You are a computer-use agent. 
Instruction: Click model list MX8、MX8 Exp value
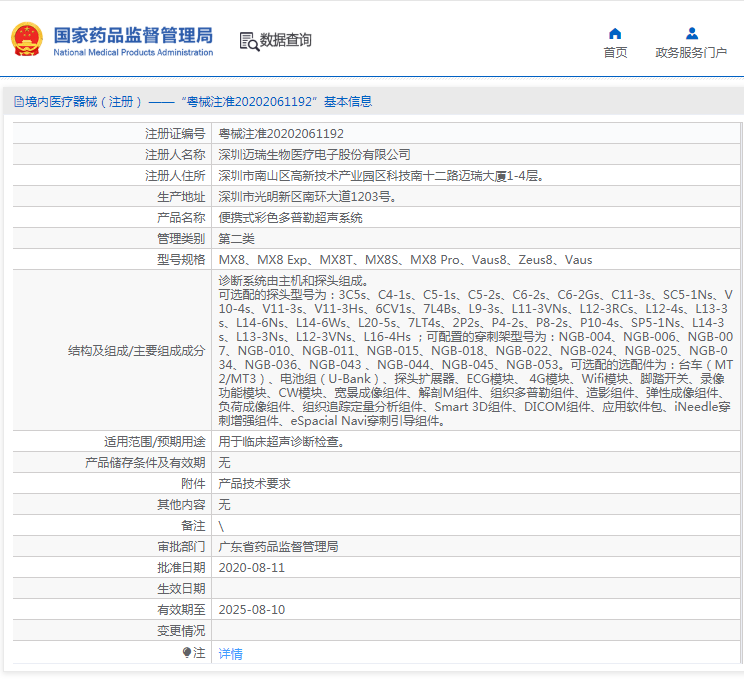(405, 260)
